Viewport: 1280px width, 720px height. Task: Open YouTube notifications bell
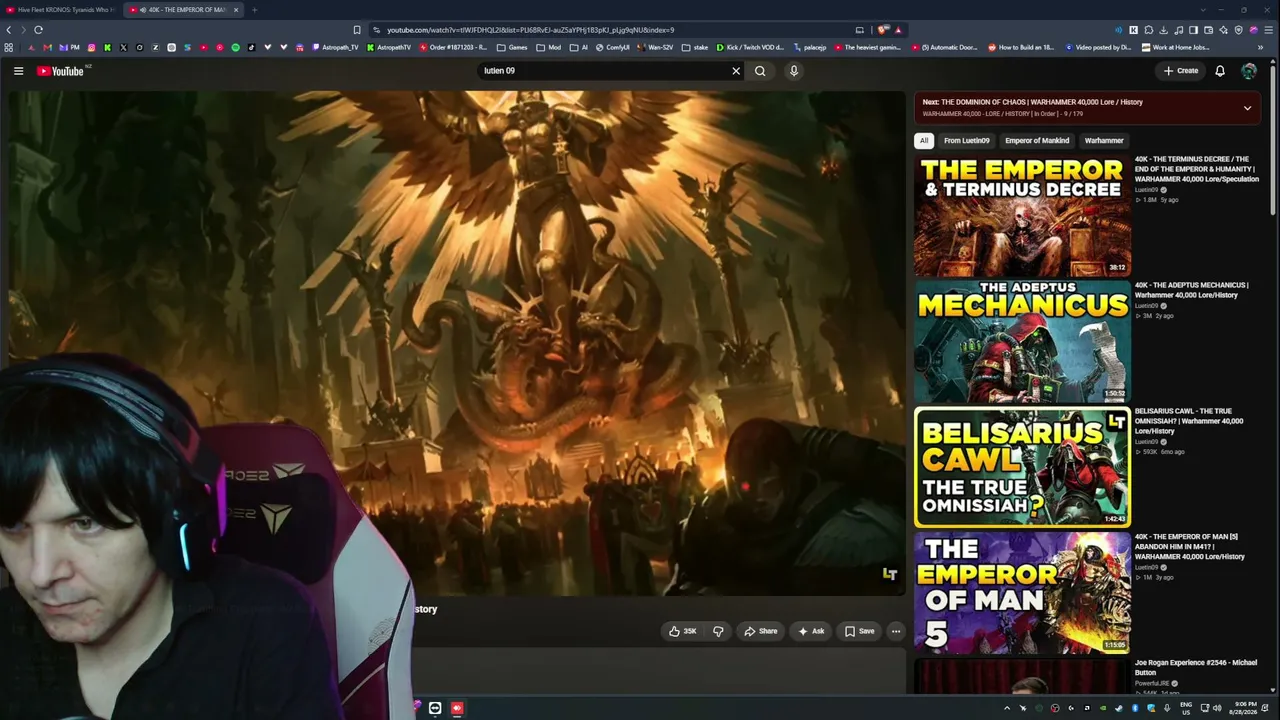tap(1220, 71)
